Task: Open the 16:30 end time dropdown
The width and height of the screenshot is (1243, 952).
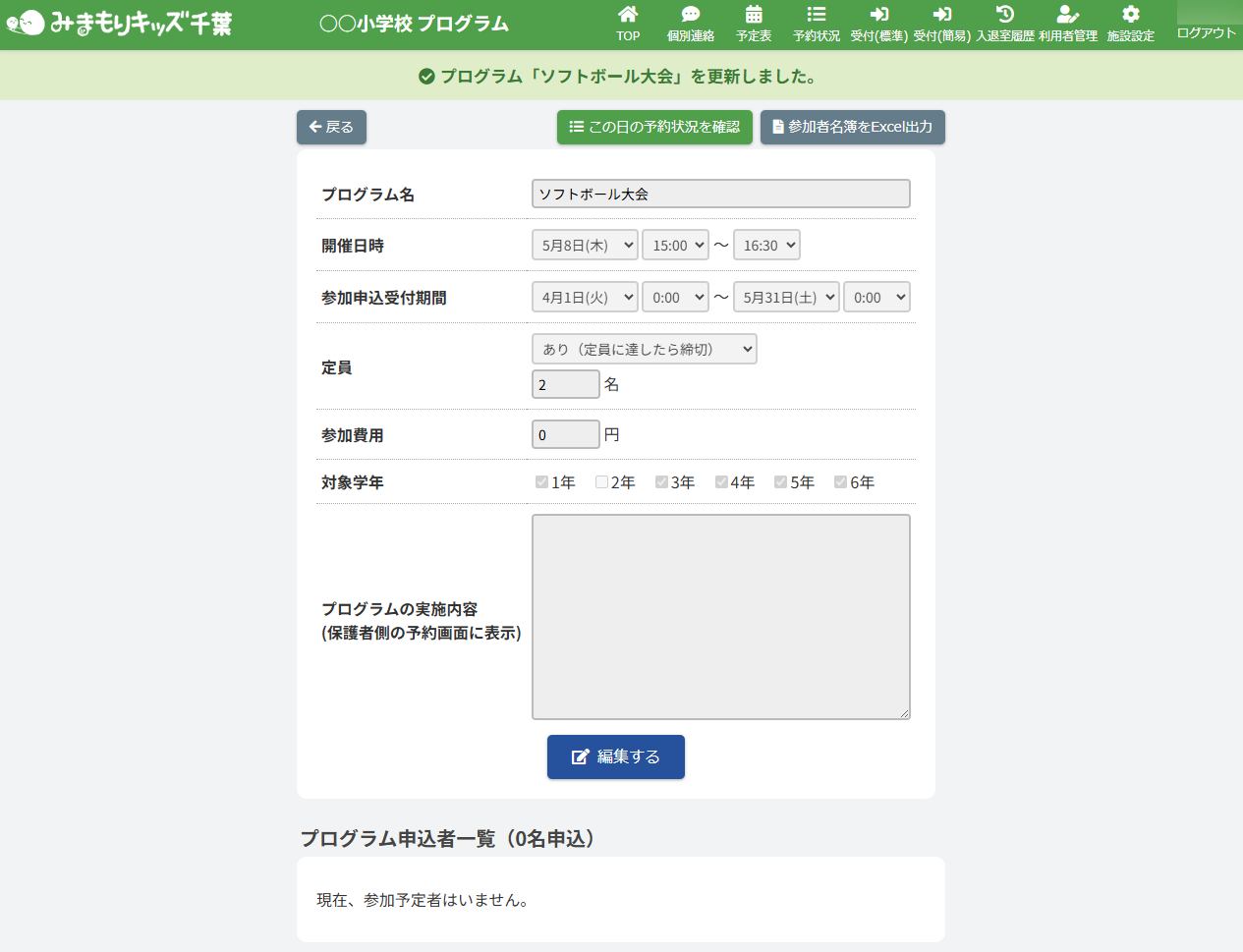Action: coord(766,246)
